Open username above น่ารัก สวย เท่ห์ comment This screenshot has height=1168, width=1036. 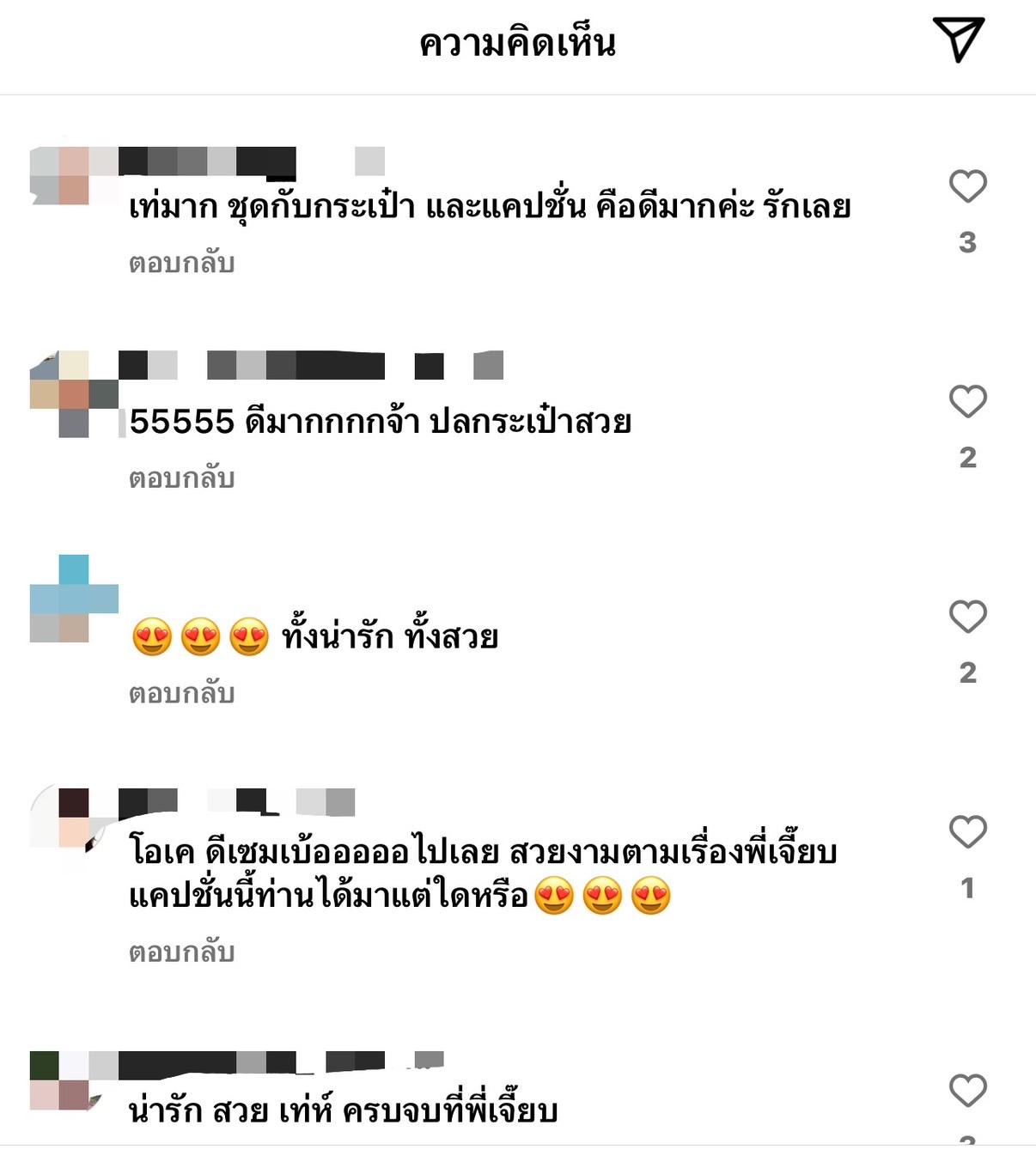tap(281, 1065)
